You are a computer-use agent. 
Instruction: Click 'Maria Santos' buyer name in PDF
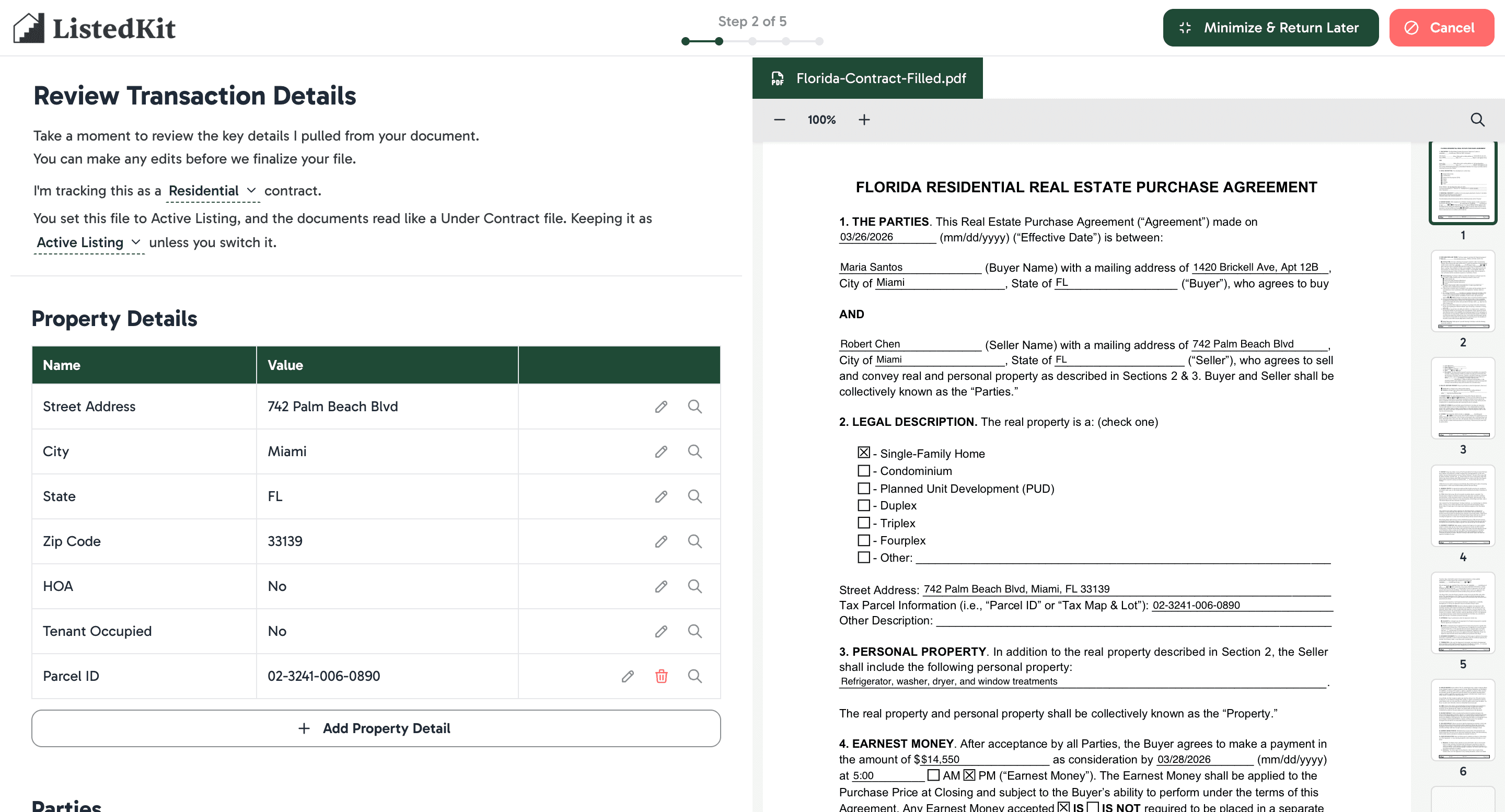pos(871,267)
